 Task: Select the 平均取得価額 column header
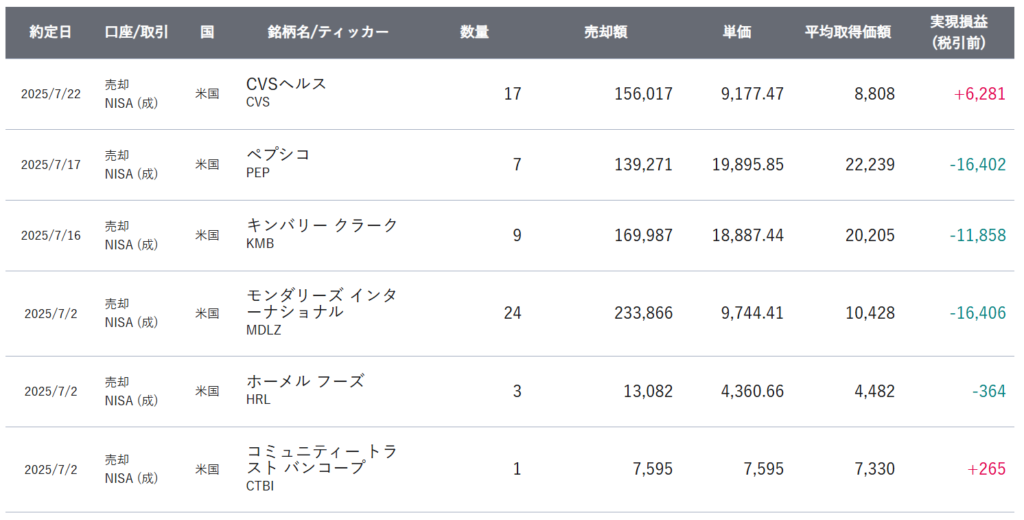point(847,32)
